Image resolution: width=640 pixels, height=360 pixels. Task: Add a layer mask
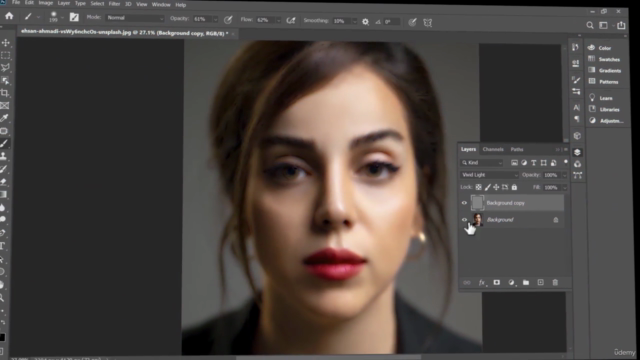click(x=497, y=282)
